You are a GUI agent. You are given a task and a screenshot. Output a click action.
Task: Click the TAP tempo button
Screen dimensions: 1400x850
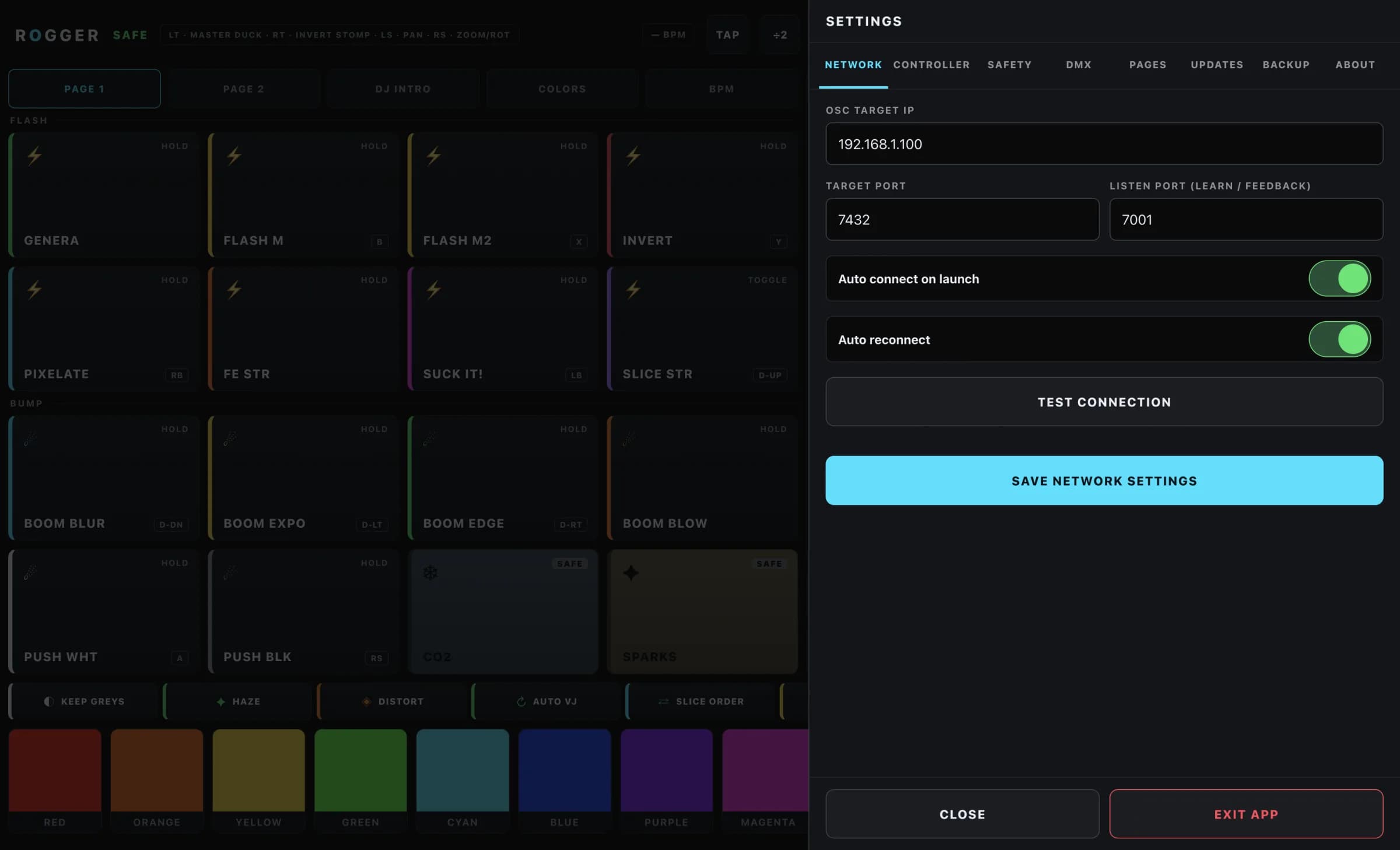[727, 35]
